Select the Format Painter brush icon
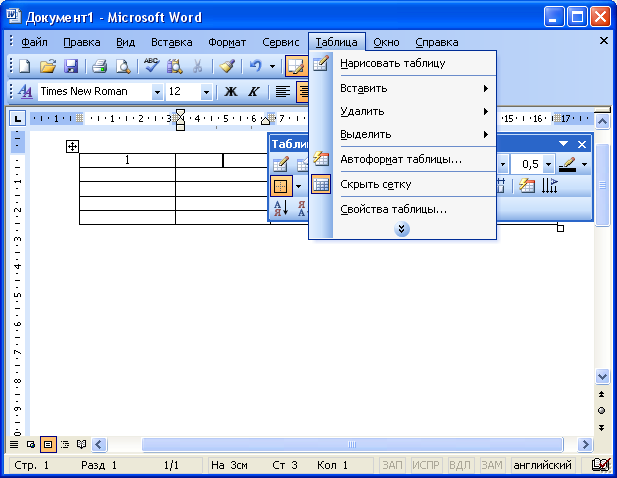617x478 pixels. point(227,66)
